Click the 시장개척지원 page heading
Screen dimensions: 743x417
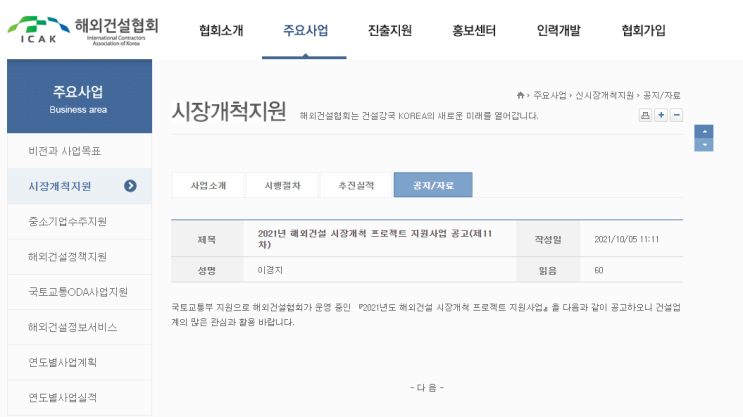pos(229,111)
